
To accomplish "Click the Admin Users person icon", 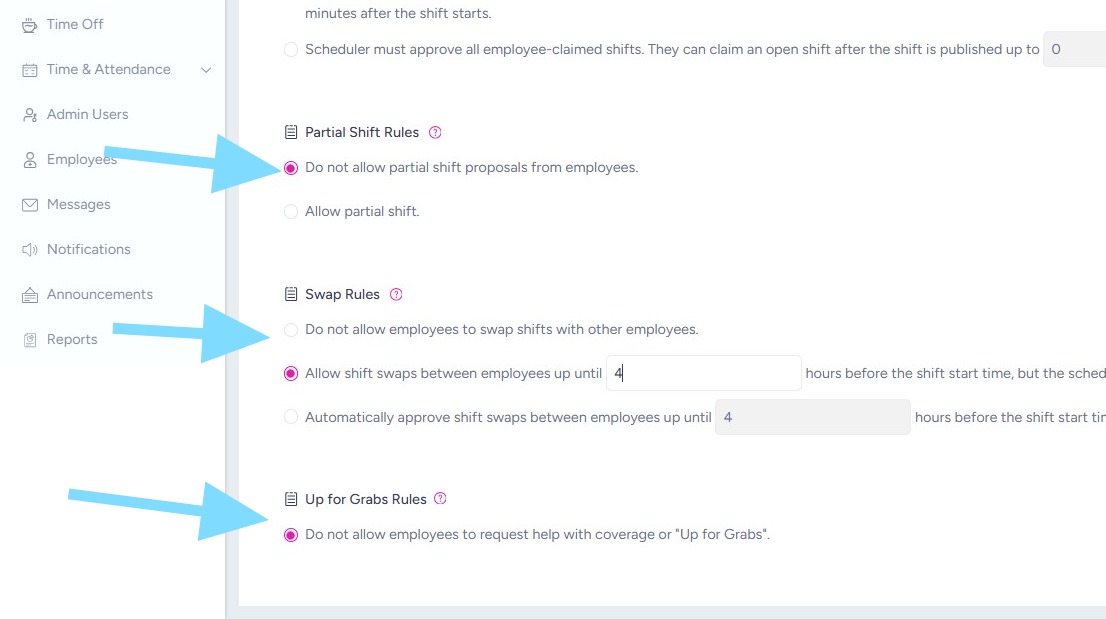I will pyautogui.click(x=29, y=115).
